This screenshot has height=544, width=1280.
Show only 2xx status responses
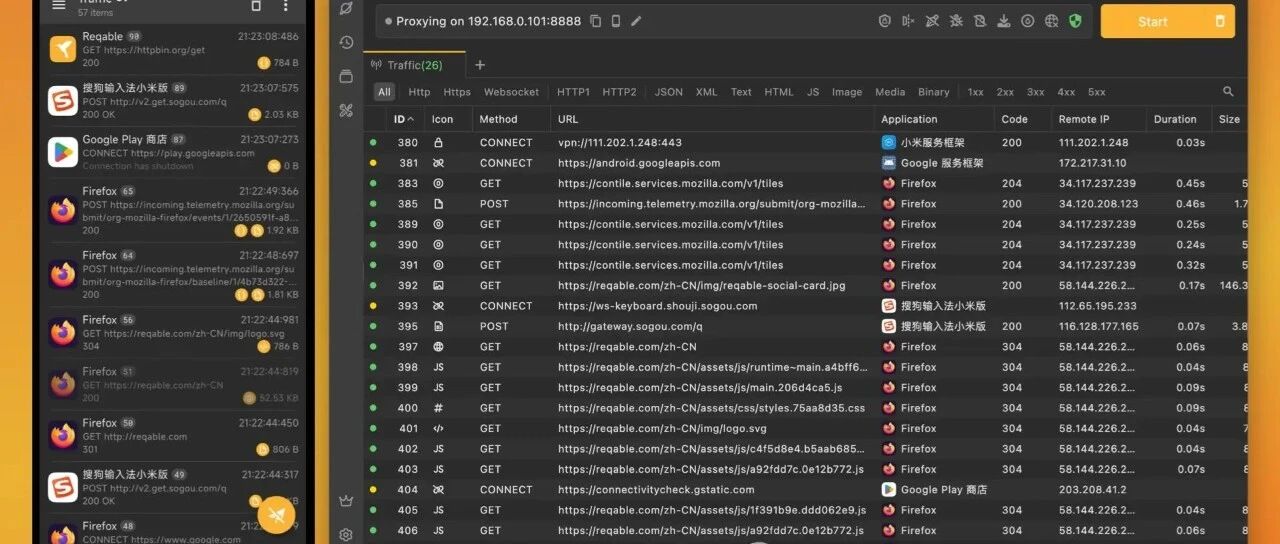[1005, 92]
